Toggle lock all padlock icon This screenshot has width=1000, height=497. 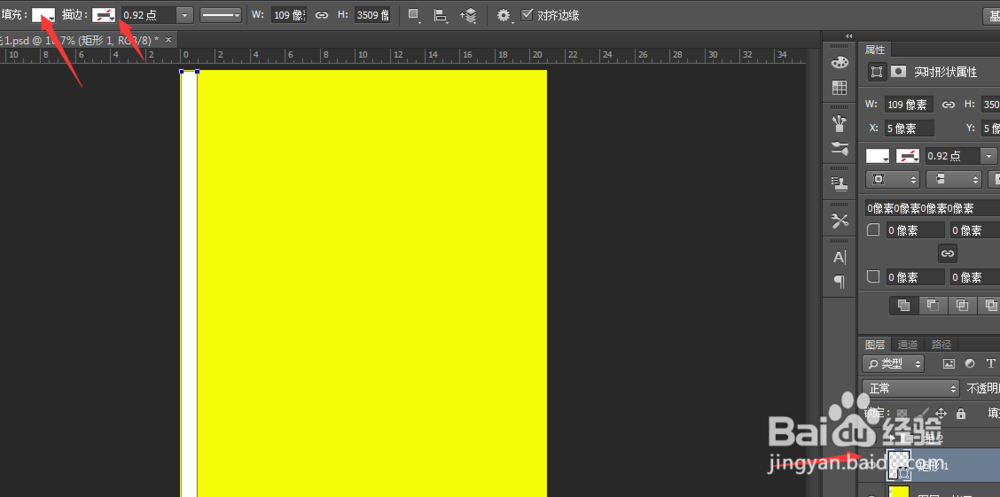[961, 413]
